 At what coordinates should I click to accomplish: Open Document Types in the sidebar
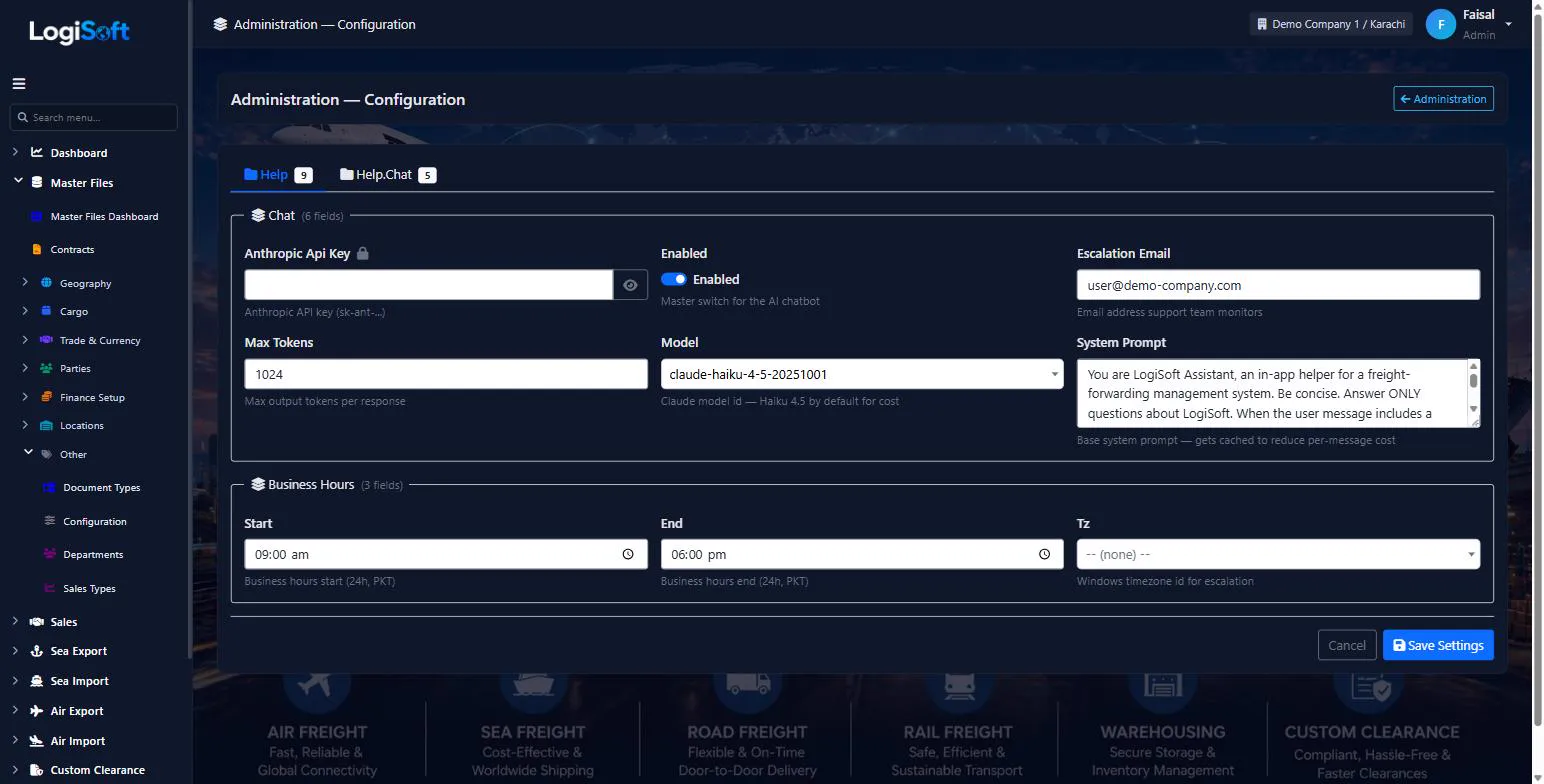point(101,487)
